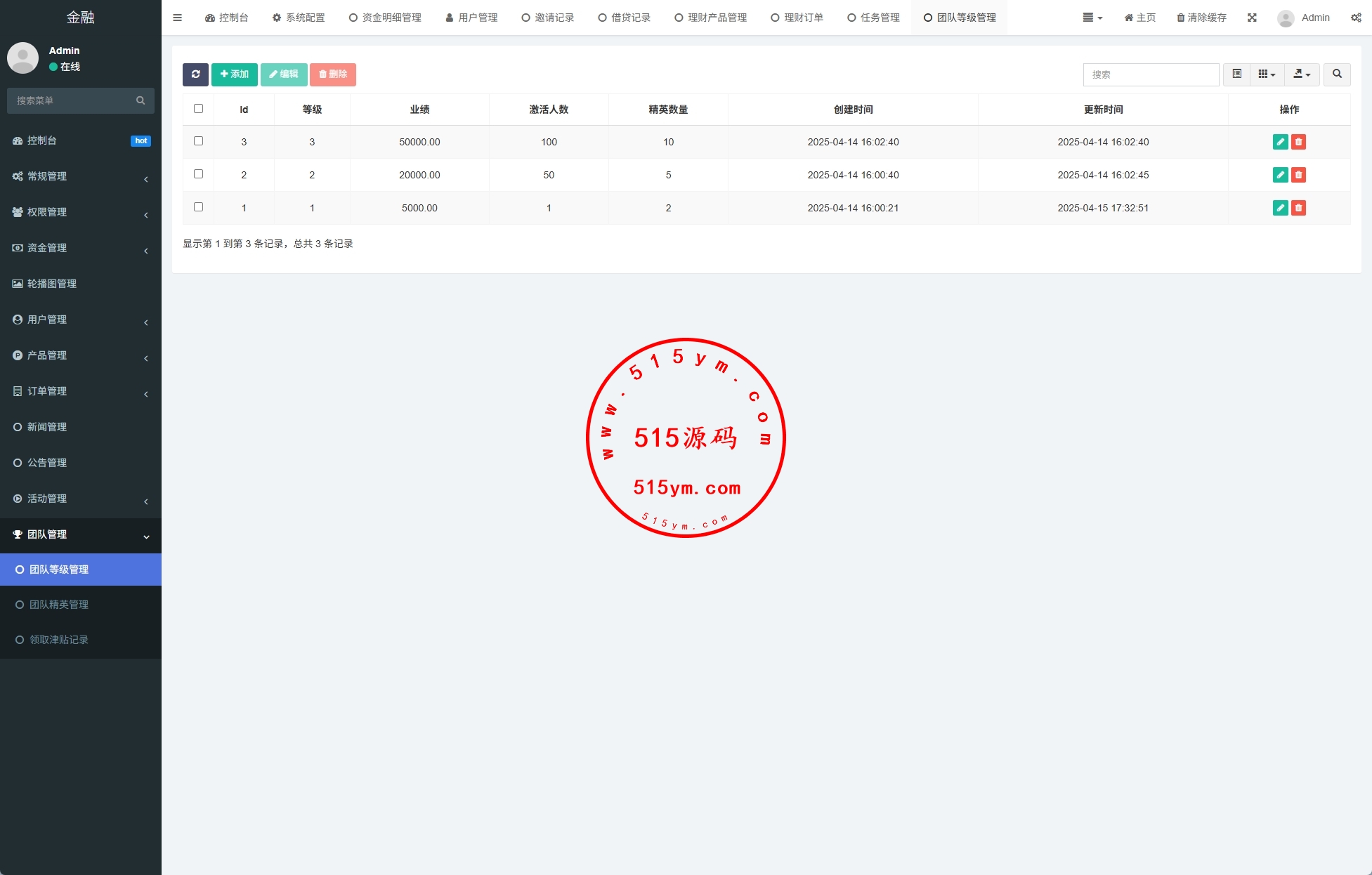Screen dimensions: 1372x875
Task: Click the fullscreen expand icon in header
Action: (x=1252, y=18)
